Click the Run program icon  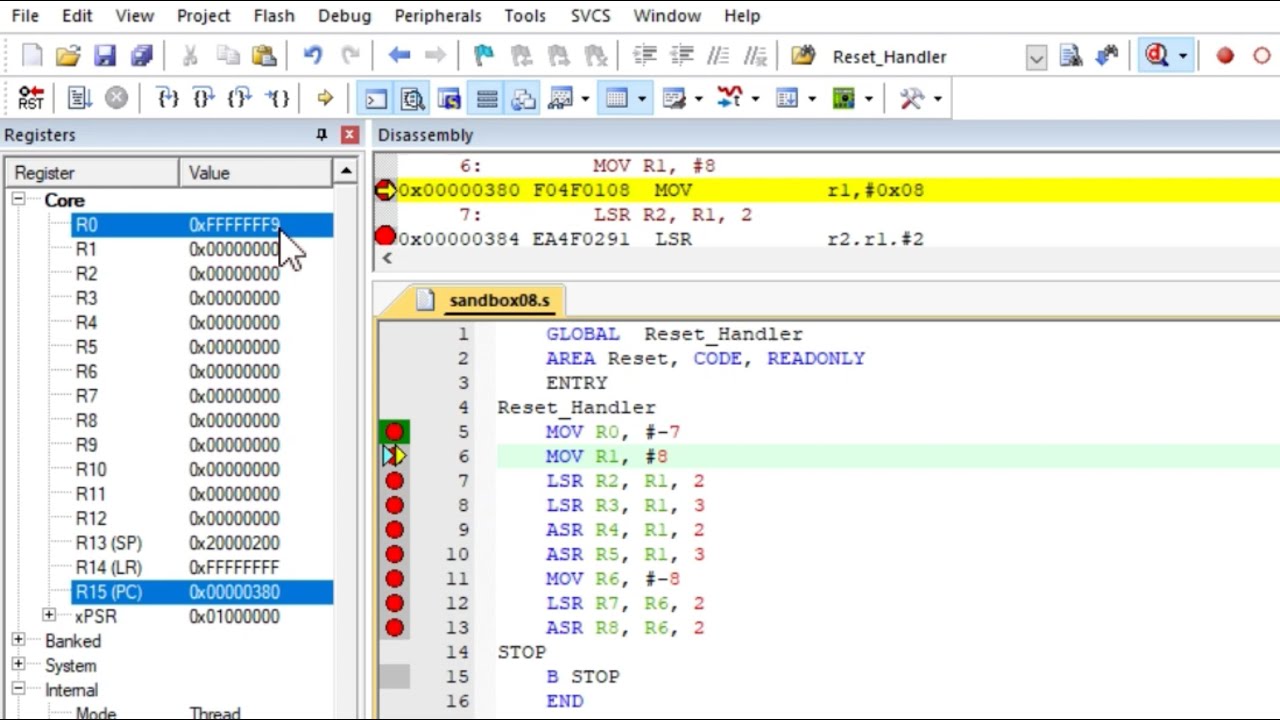79,98
